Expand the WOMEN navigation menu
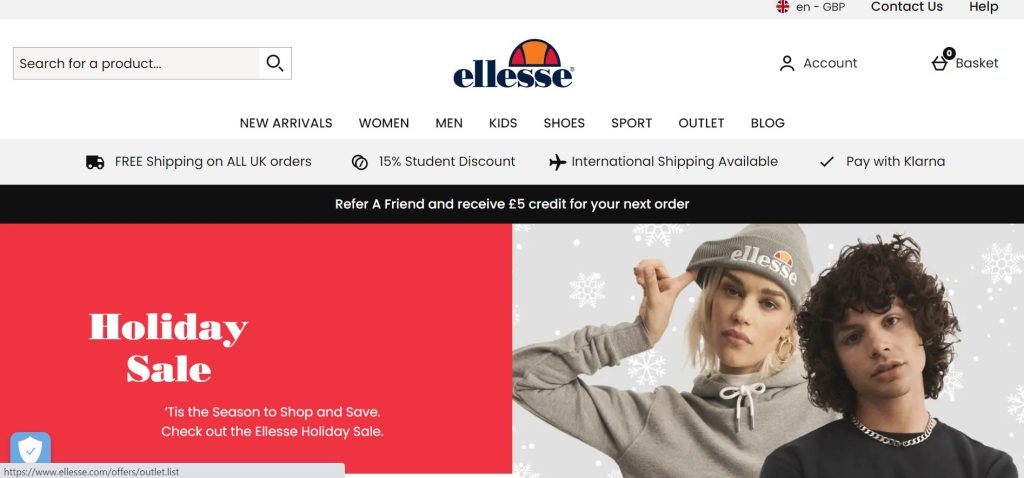Viewport: 1024px width, 478px height. (384, 123)
